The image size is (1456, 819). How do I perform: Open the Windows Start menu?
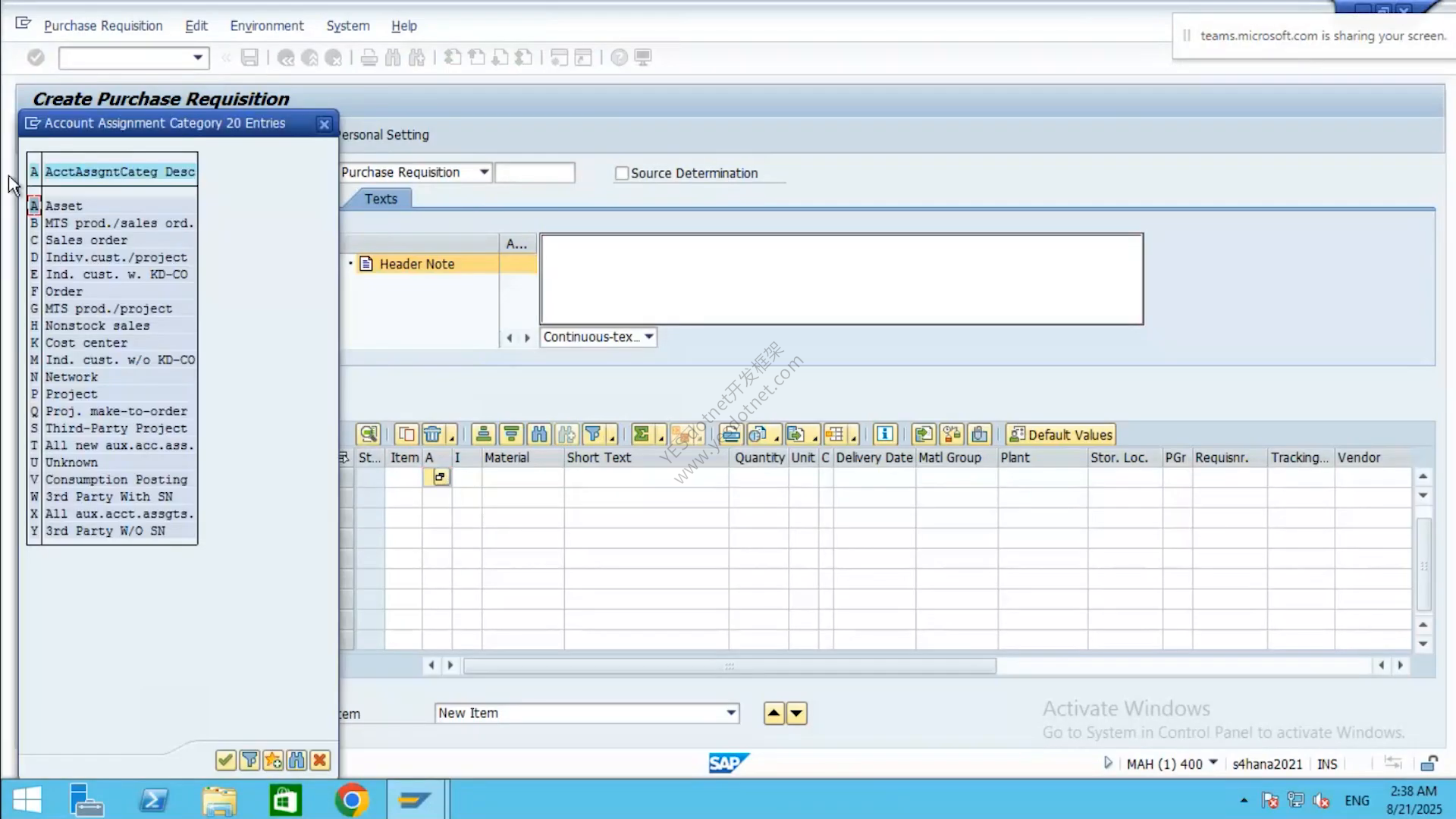point(27,800)
